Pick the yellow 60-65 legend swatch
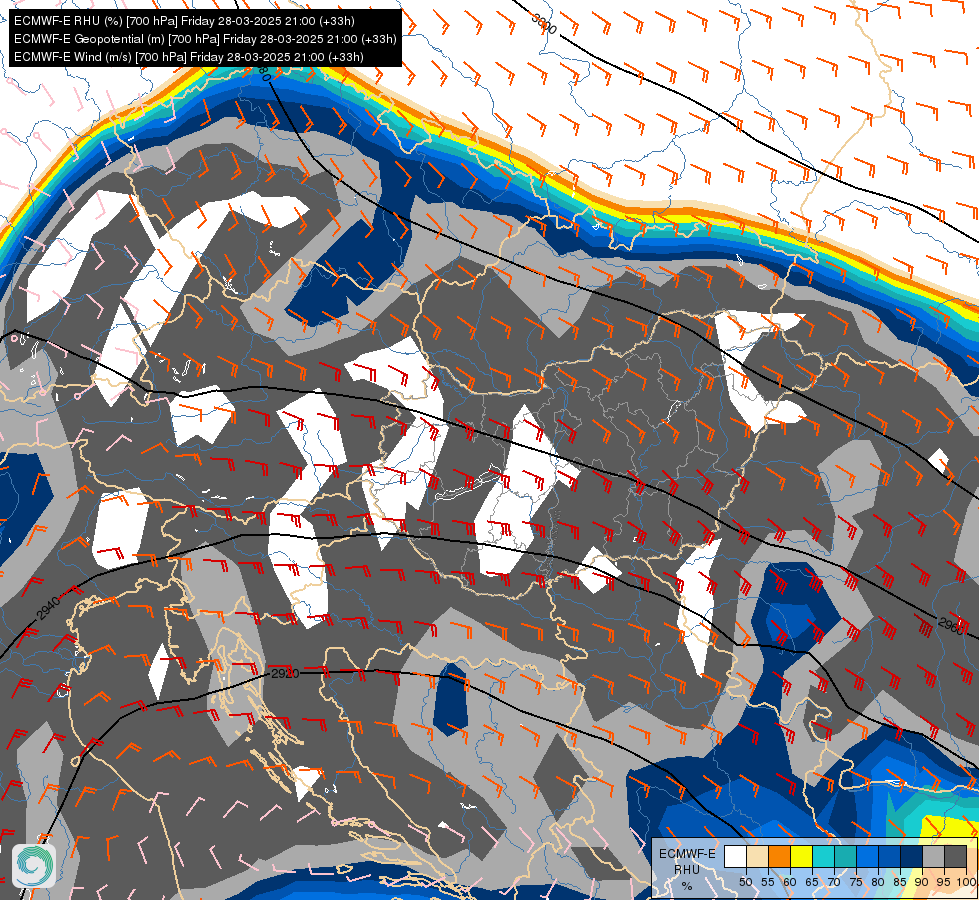Viewport: 979px width, 900px height. coord(801,856)
